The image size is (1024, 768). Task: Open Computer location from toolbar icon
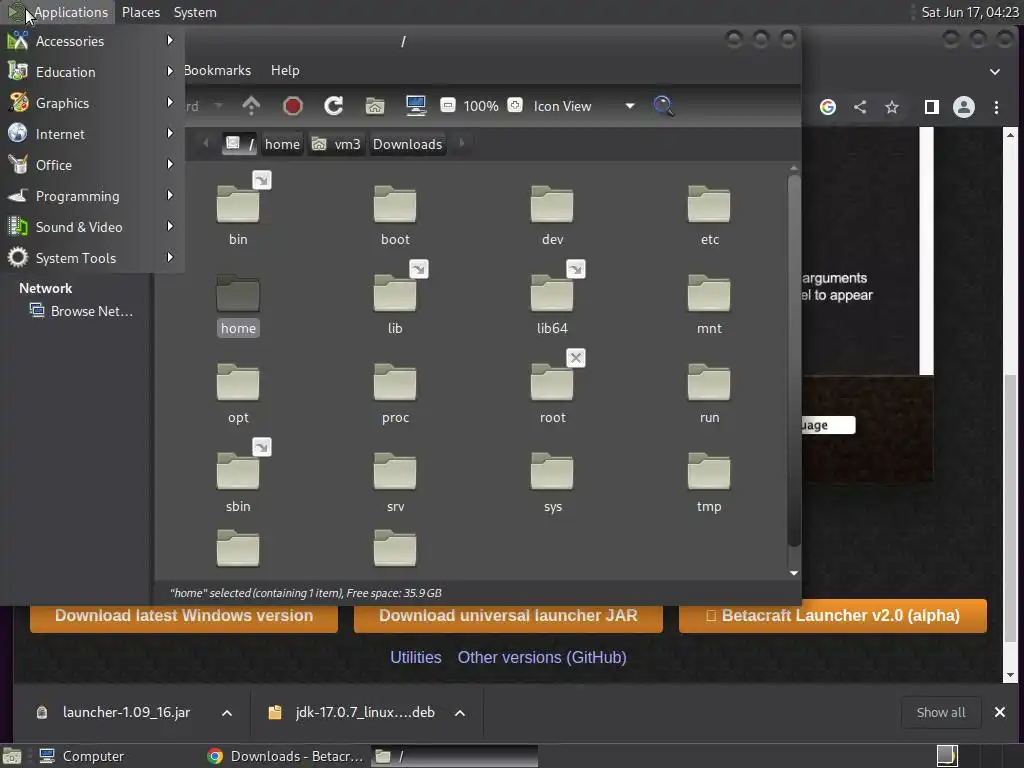pyautogui.click(x=416, y=106)
